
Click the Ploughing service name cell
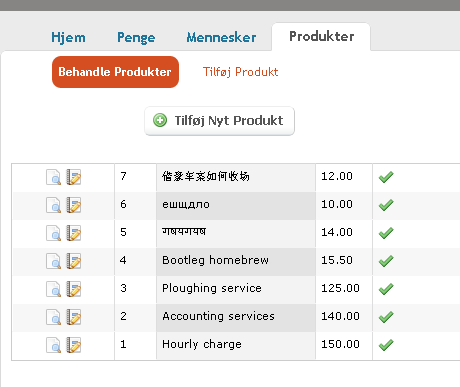point(236,289)
